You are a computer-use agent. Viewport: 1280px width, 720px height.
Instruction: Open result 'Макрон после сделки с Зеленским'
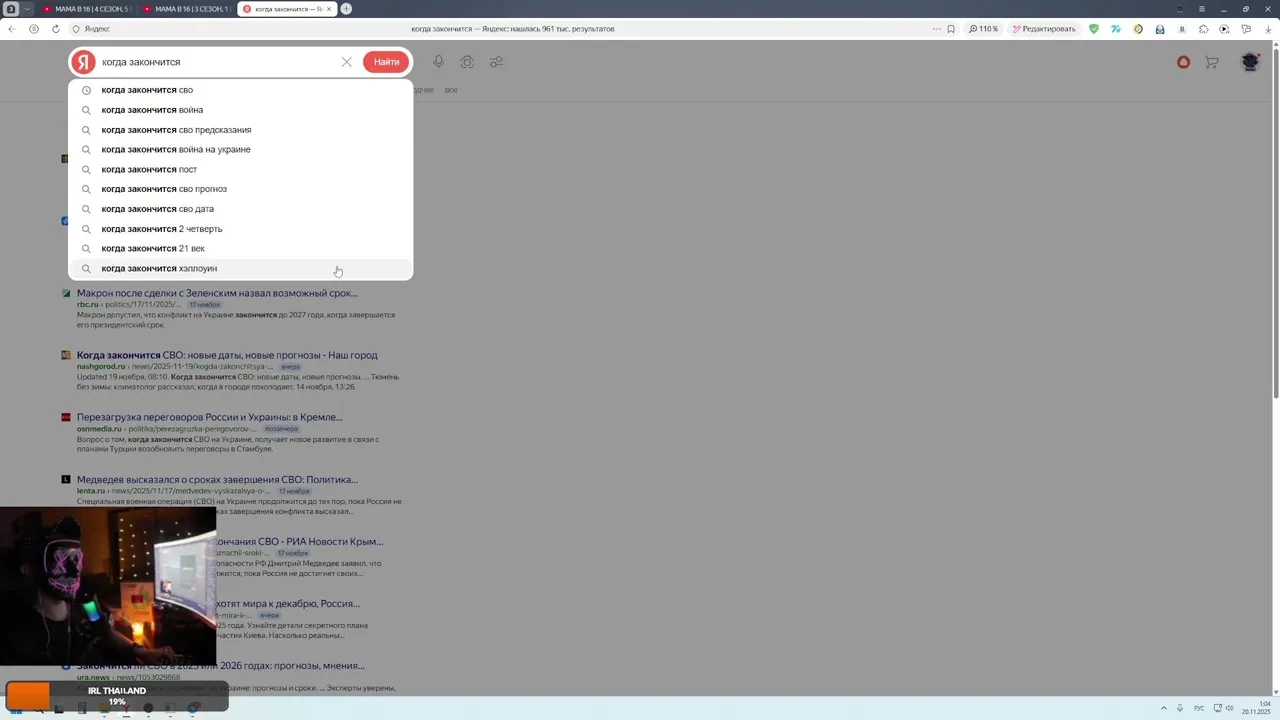point(217,293)
